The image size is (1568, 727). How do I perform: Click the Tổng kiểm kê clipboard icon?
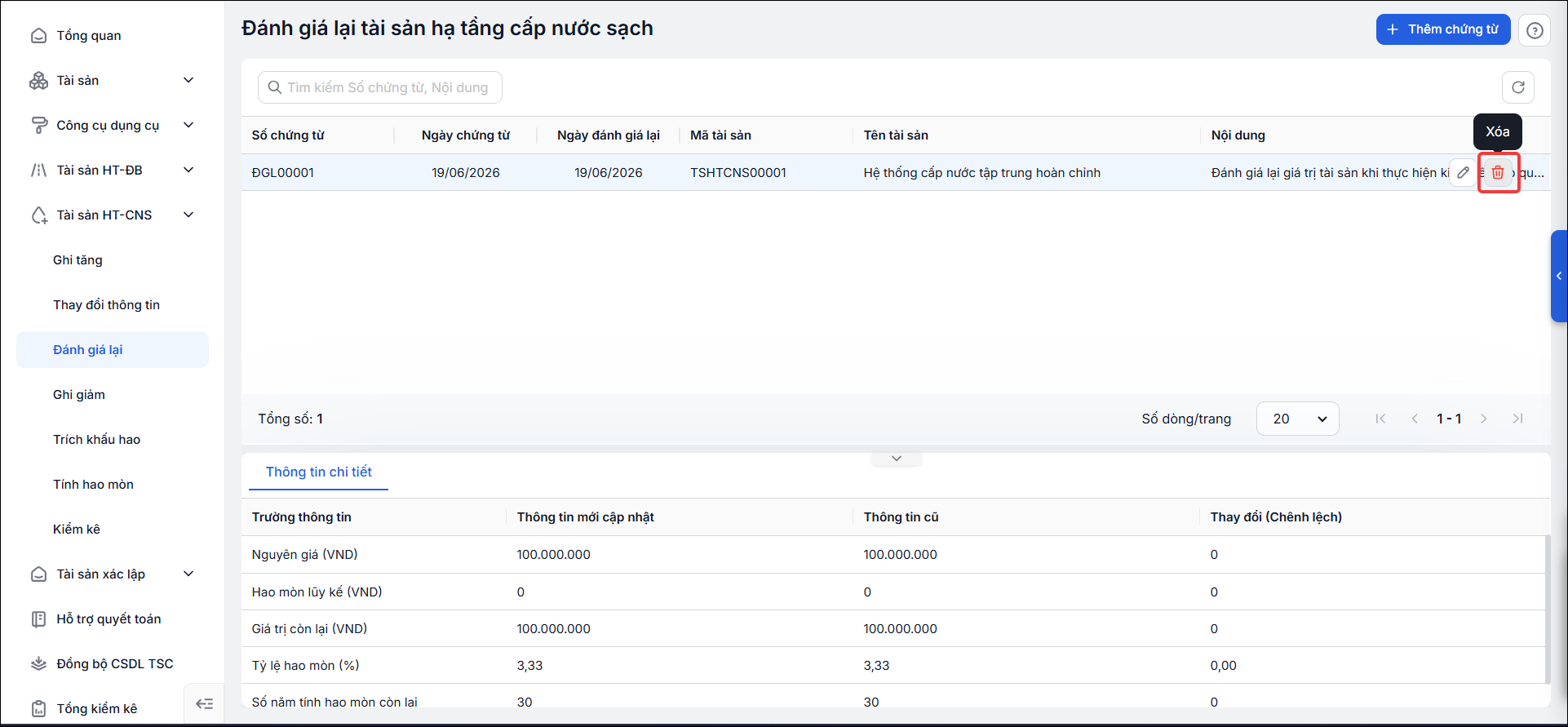click(x=38, y=709)
